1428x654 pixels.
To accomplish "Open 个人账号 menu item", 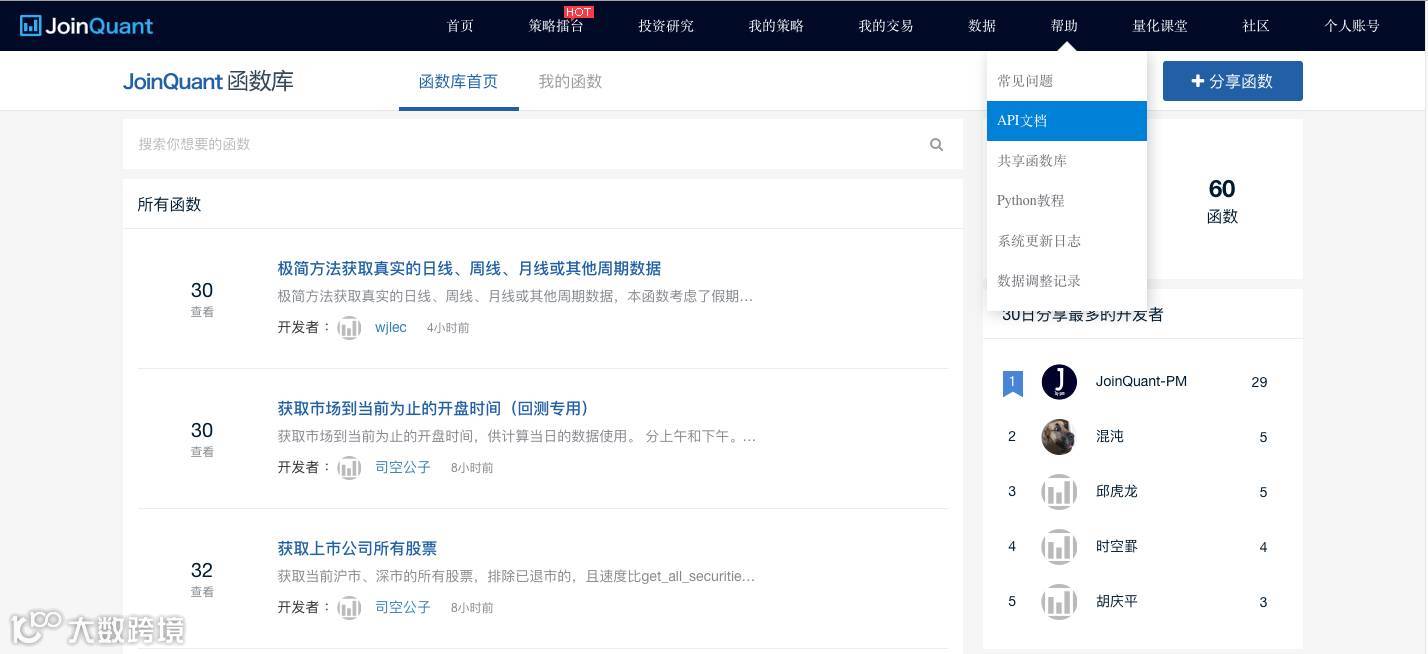I will (1352, 26).
